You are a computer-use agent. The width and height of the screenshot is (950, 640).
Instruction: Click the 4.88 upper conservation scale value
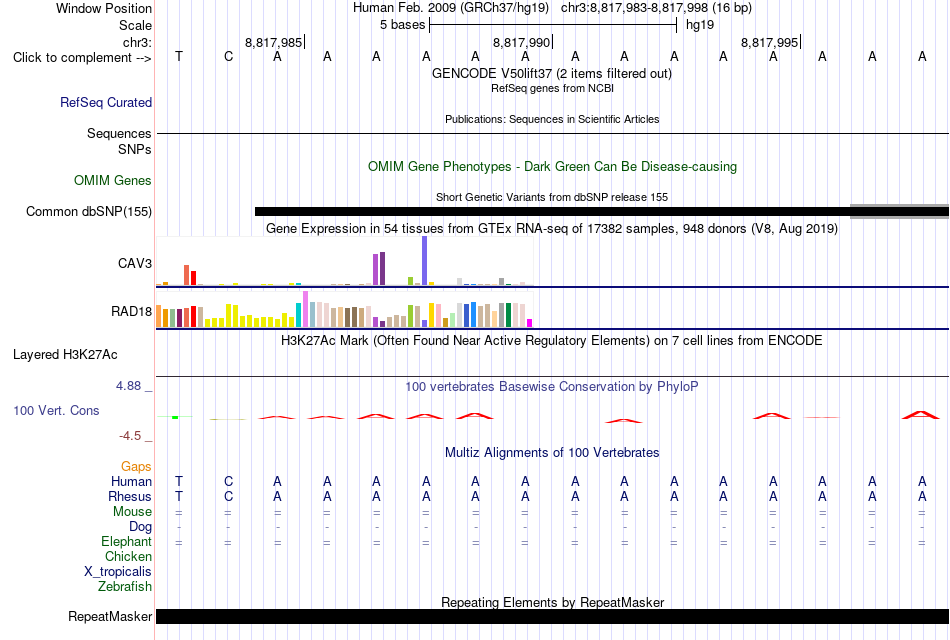tap(128, 386)
